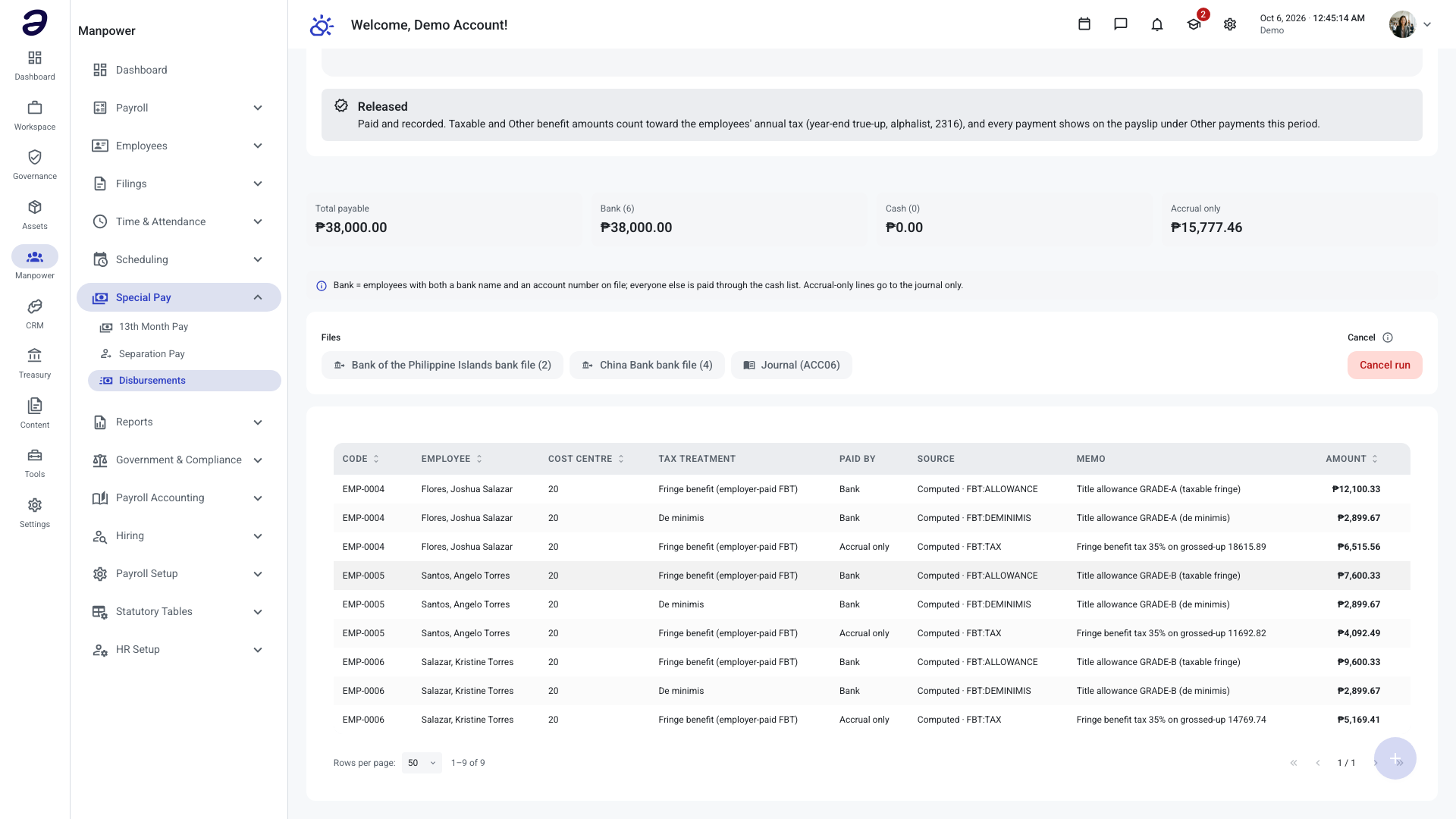1456x819 pixels.
Task: Open the user account dropdown chevron
Action: pos(1427,24)
